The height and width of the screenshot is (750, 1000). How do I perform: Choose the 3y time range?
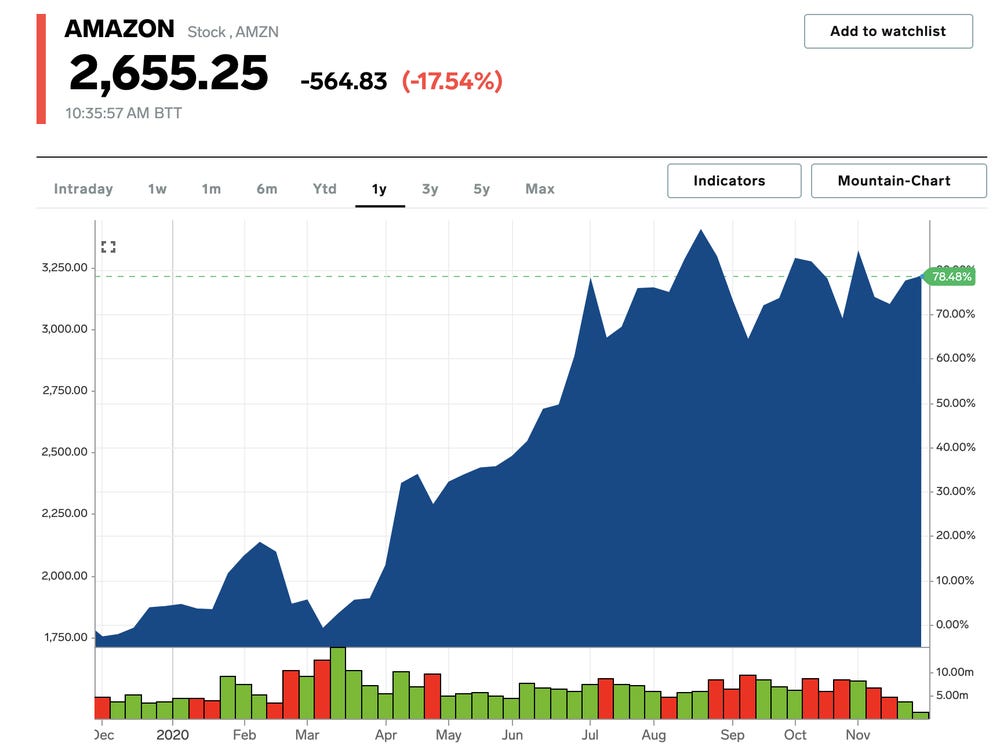pyautogui.click(x=430, y=189)
